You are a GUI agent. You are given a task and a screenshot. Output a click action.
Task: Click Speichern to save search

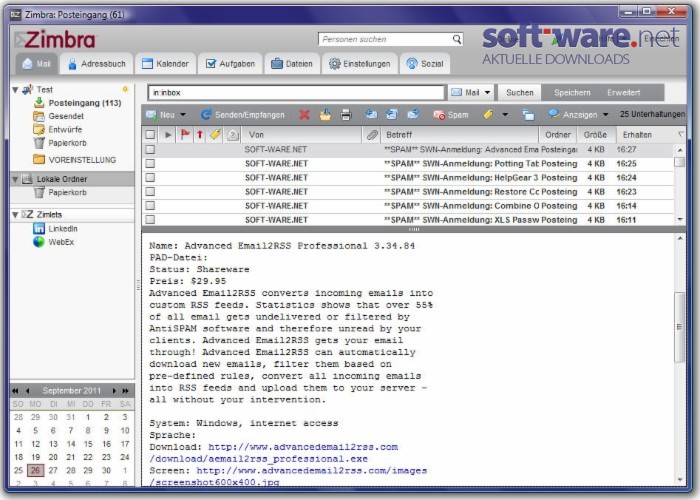tap(572, 92)
